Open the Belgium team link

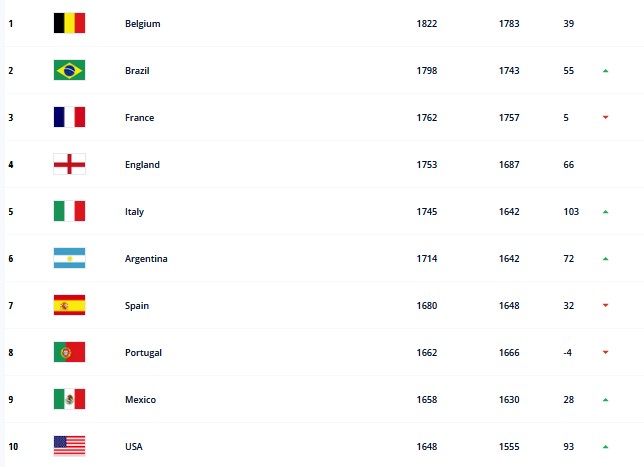(143, 24)
